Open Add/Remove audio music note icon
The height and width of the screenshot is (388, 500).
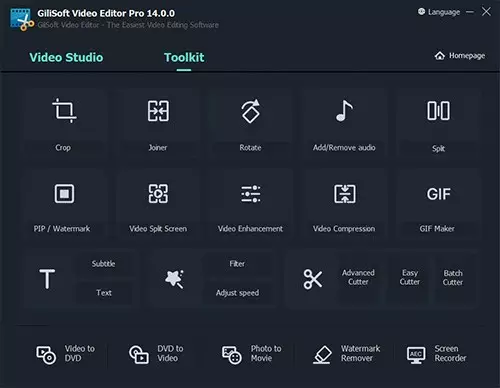click(344, 111)
